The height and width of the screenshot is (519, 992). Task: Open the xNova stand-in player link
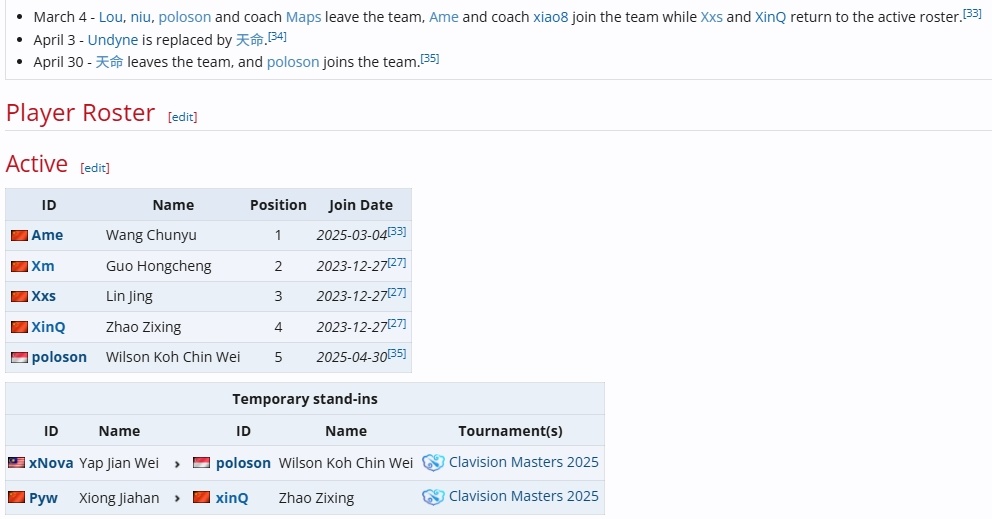click(51, 463)
